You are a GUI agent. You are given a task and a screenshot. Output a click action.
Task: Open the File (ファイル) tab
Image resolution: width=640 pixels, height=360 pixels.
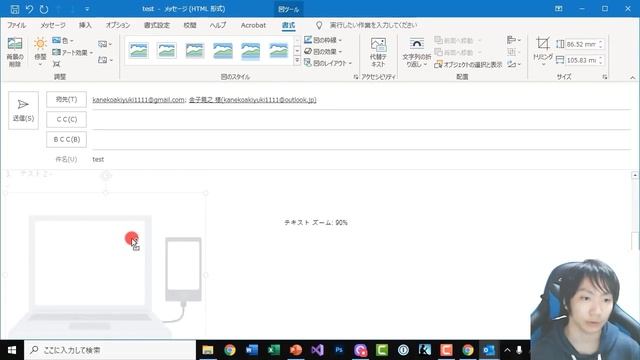click(x=16, y=25)
